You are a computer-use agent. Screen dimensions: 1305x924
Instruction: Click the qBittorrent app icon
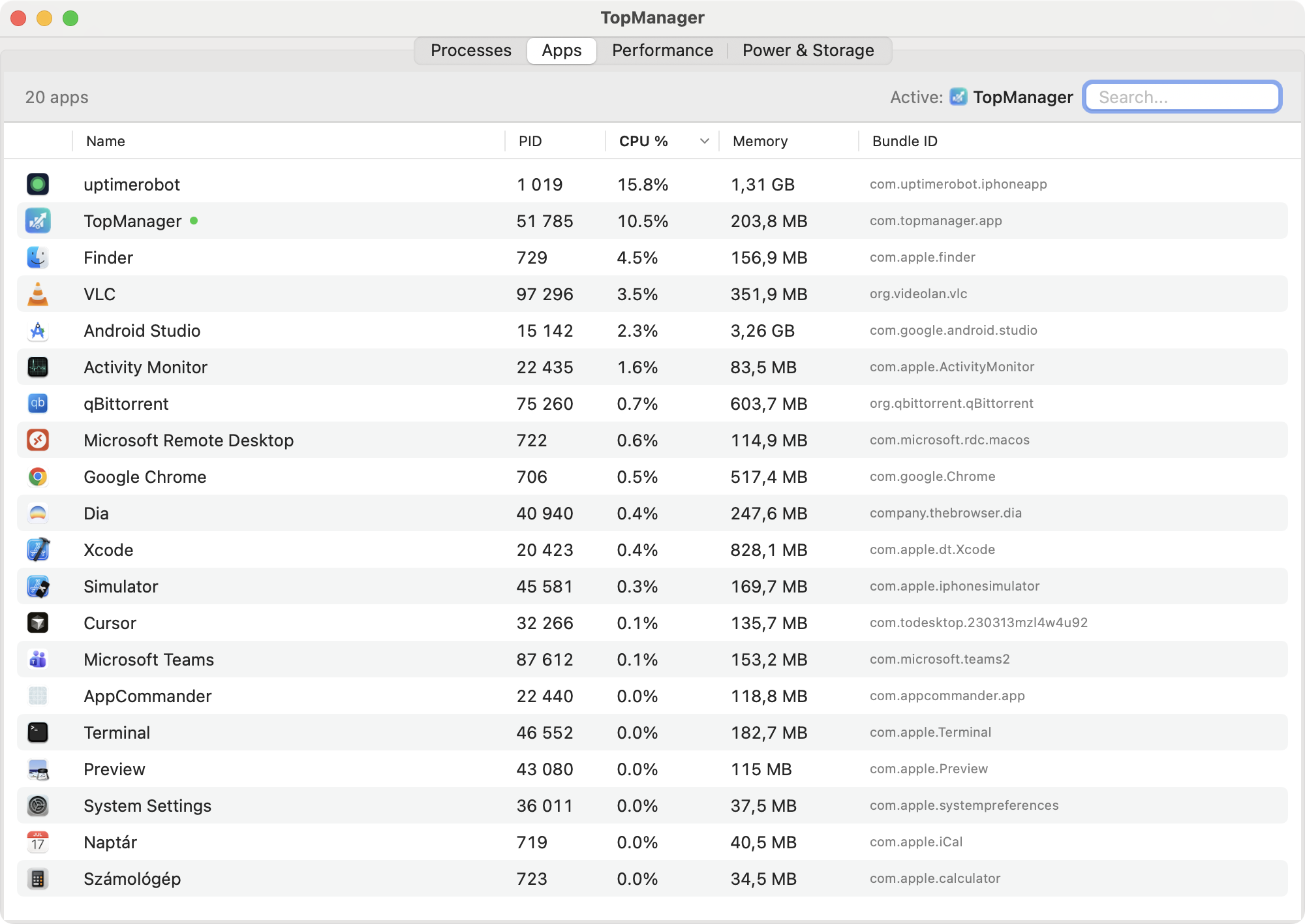pyautogui.click(x=38, y=404)
